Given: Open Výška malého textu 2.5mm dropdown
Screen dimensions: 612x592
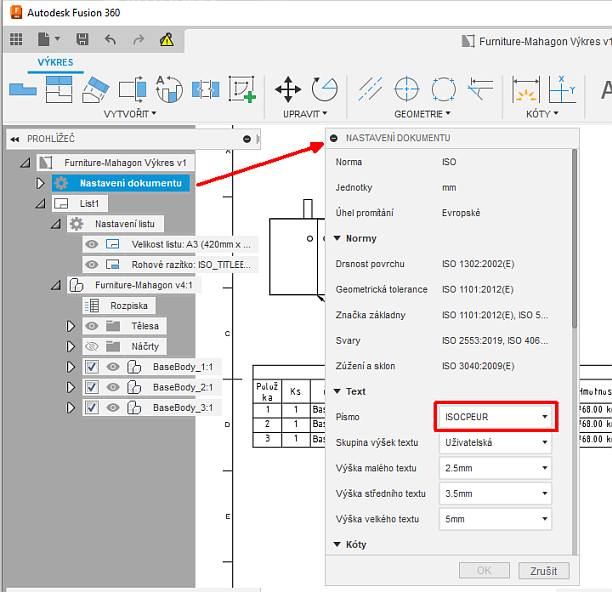Looking at the screenshot, I should point(495,468).
